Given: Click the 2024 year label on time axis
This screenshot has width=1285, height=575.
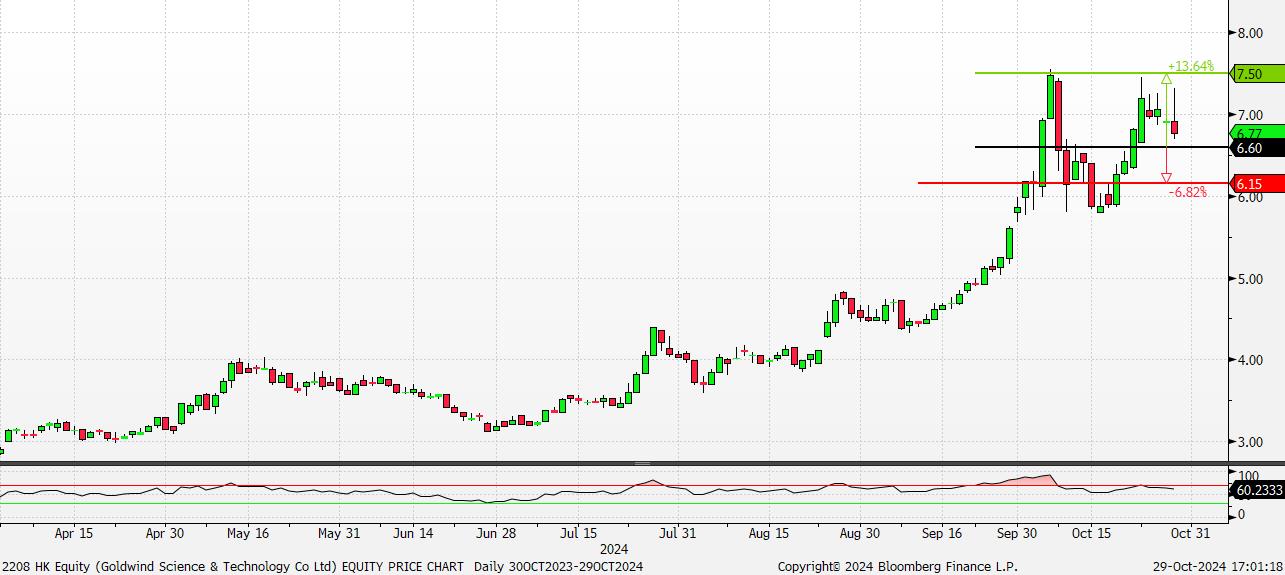Looking at the screenshot, I should click(x=614, y=549).
